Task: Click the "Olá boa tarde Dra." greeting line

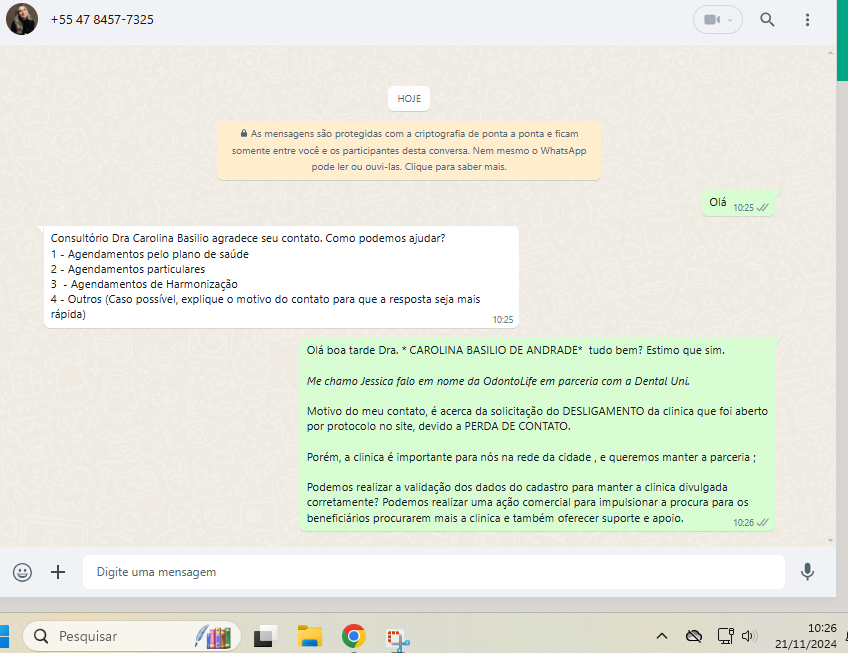Action: point(515,350)
